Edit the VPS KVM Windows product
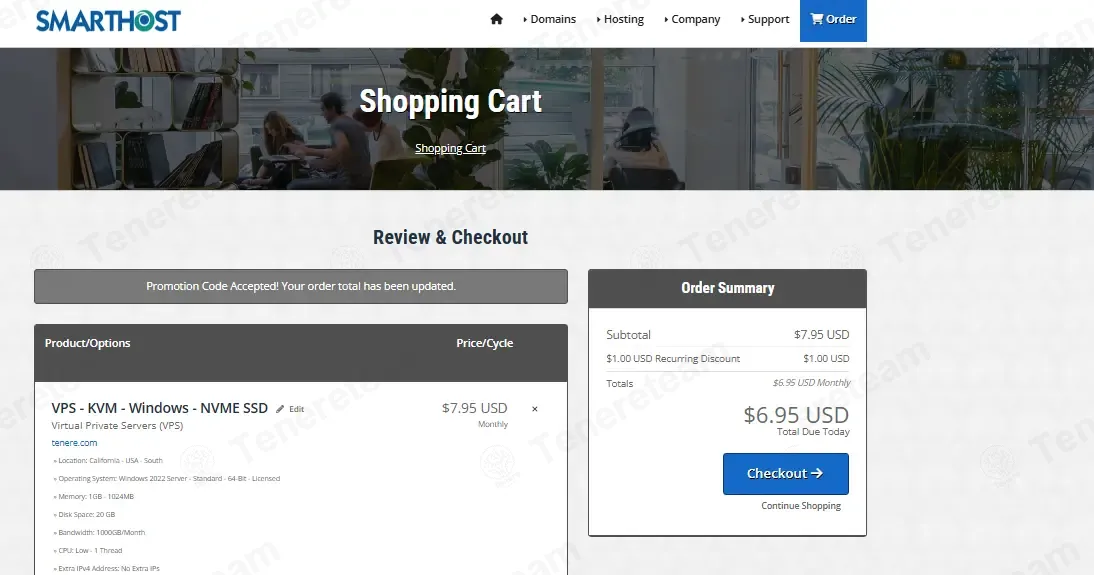Screen dimensions: 1094x575 290,409
